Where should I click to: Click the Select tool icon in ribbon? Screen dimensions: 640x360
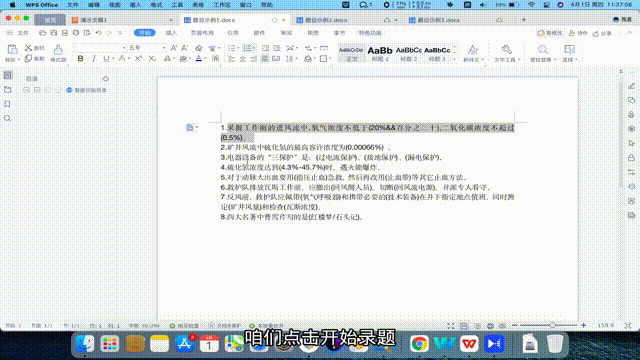[569, 49]
